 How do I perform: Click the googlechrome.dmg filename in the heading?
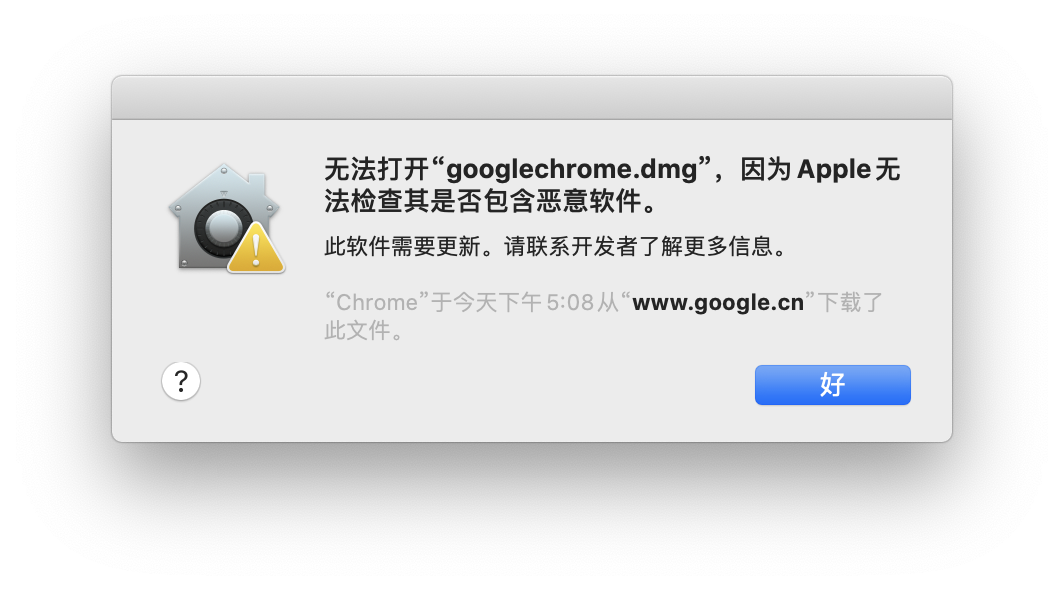pyautogui.click(x=571, y=169)
